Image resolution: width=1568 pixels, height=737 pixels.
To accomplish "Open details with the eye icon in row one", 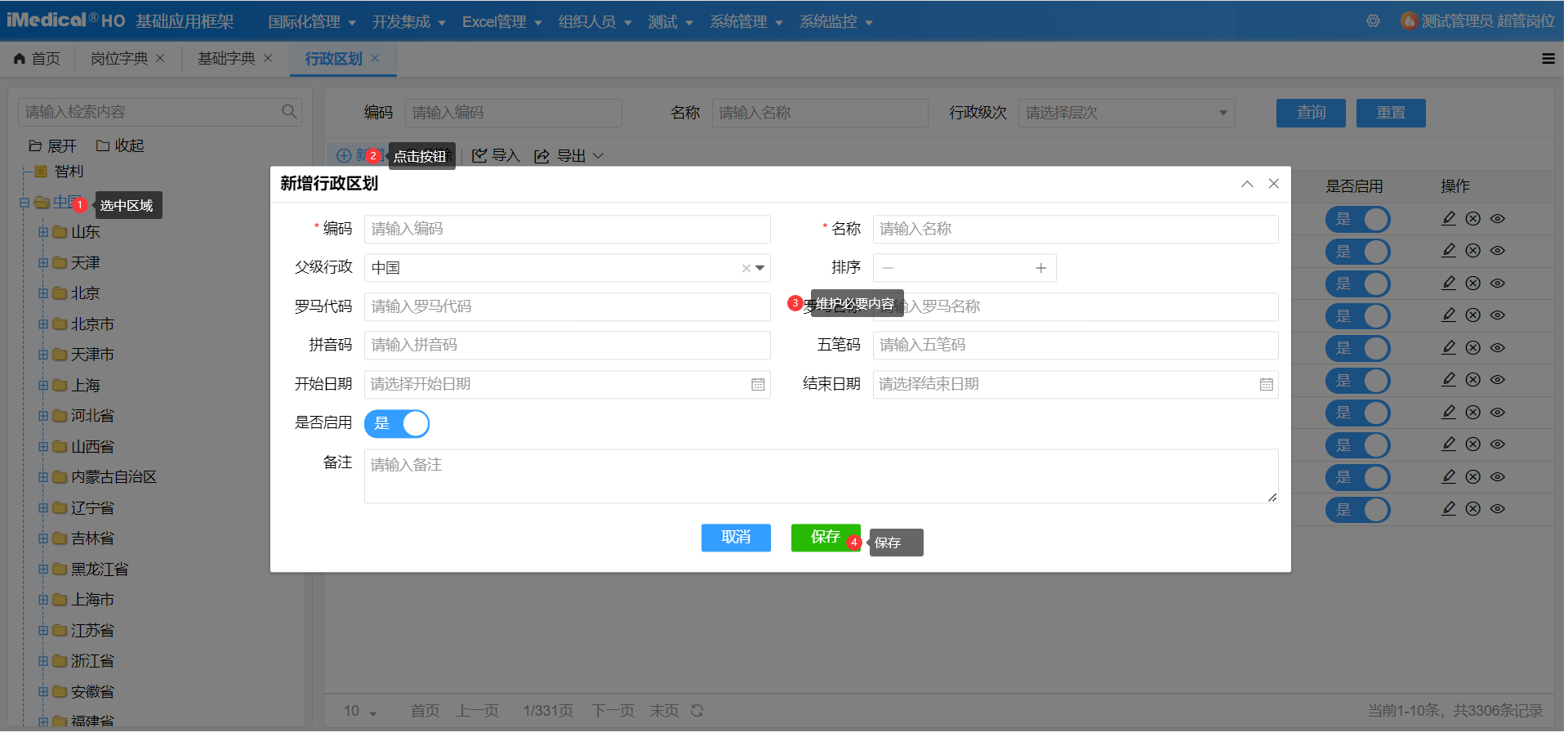I will pyautogui.click(x=1498, y=218).
